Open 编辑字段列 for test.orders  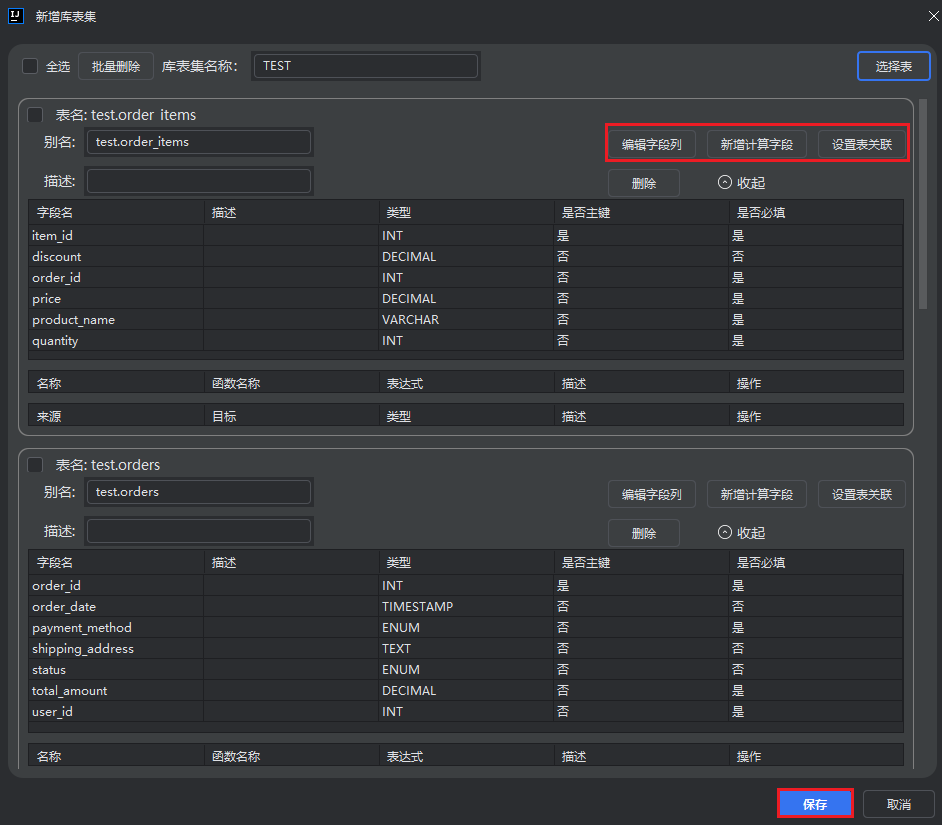pyautogui.click(x=651, y=493)
